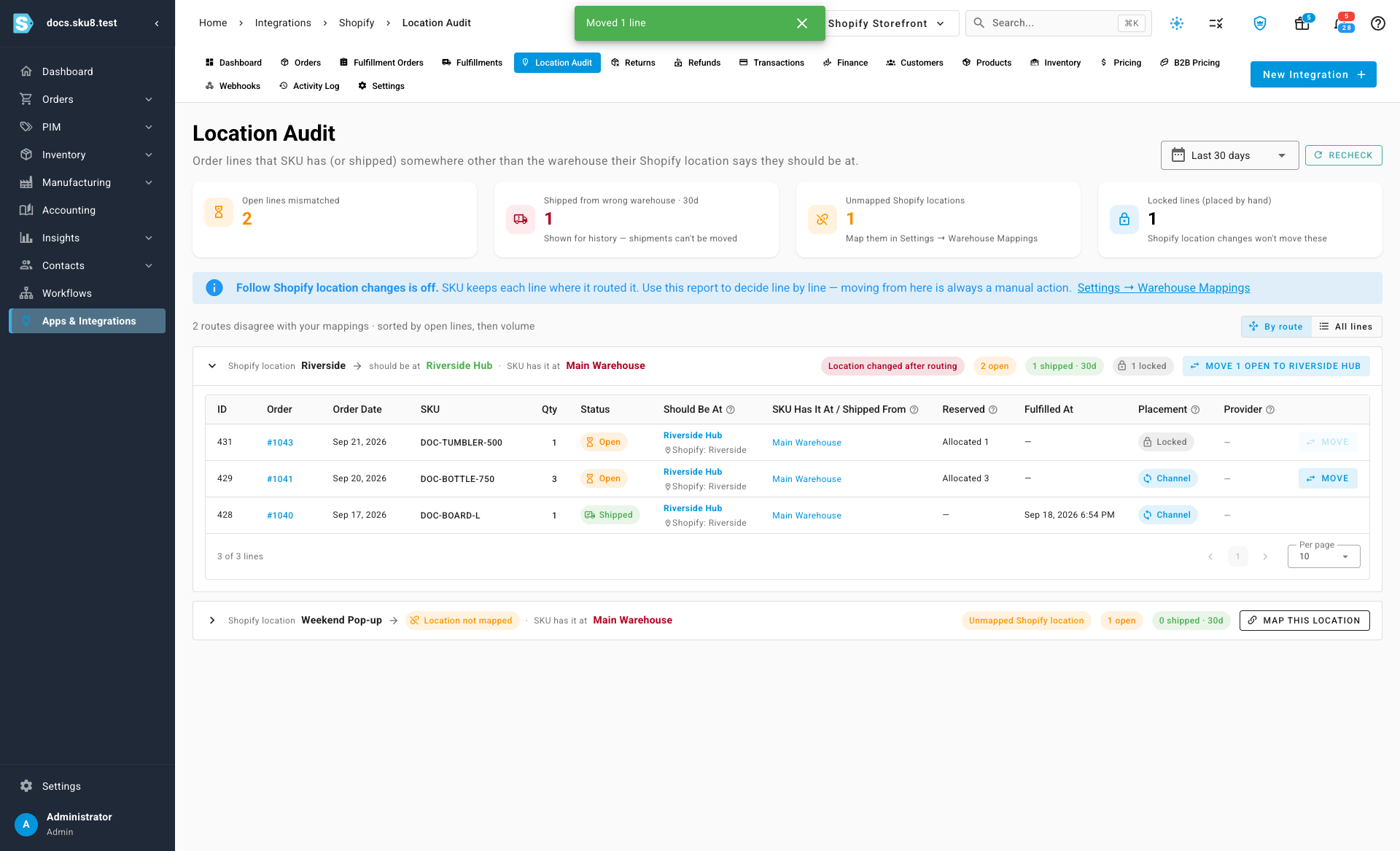Click the task list checkmark icon
Viewport: 1400px width, 851px height.
pyautogui.click(x=1216, y=23)
